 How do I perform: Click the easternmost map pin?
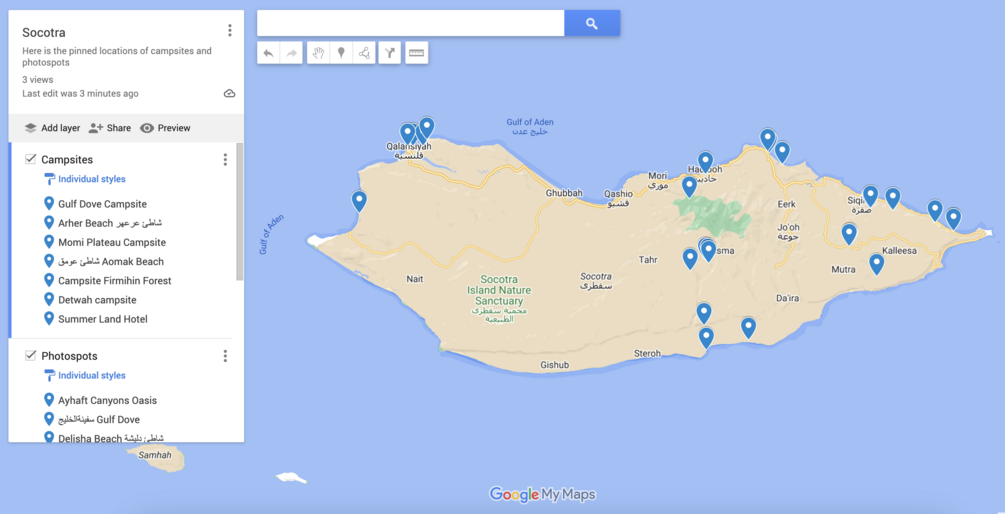954,219
